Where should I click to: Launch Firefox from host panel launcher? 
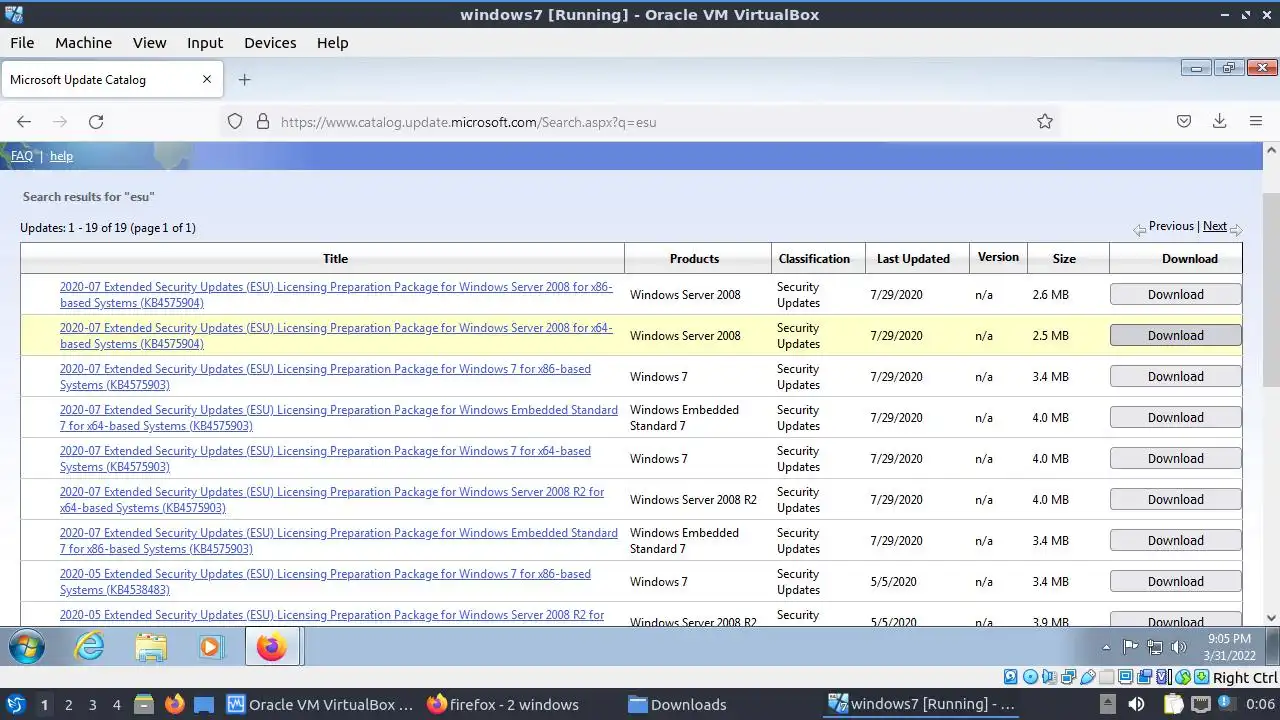tap(174, 704)
